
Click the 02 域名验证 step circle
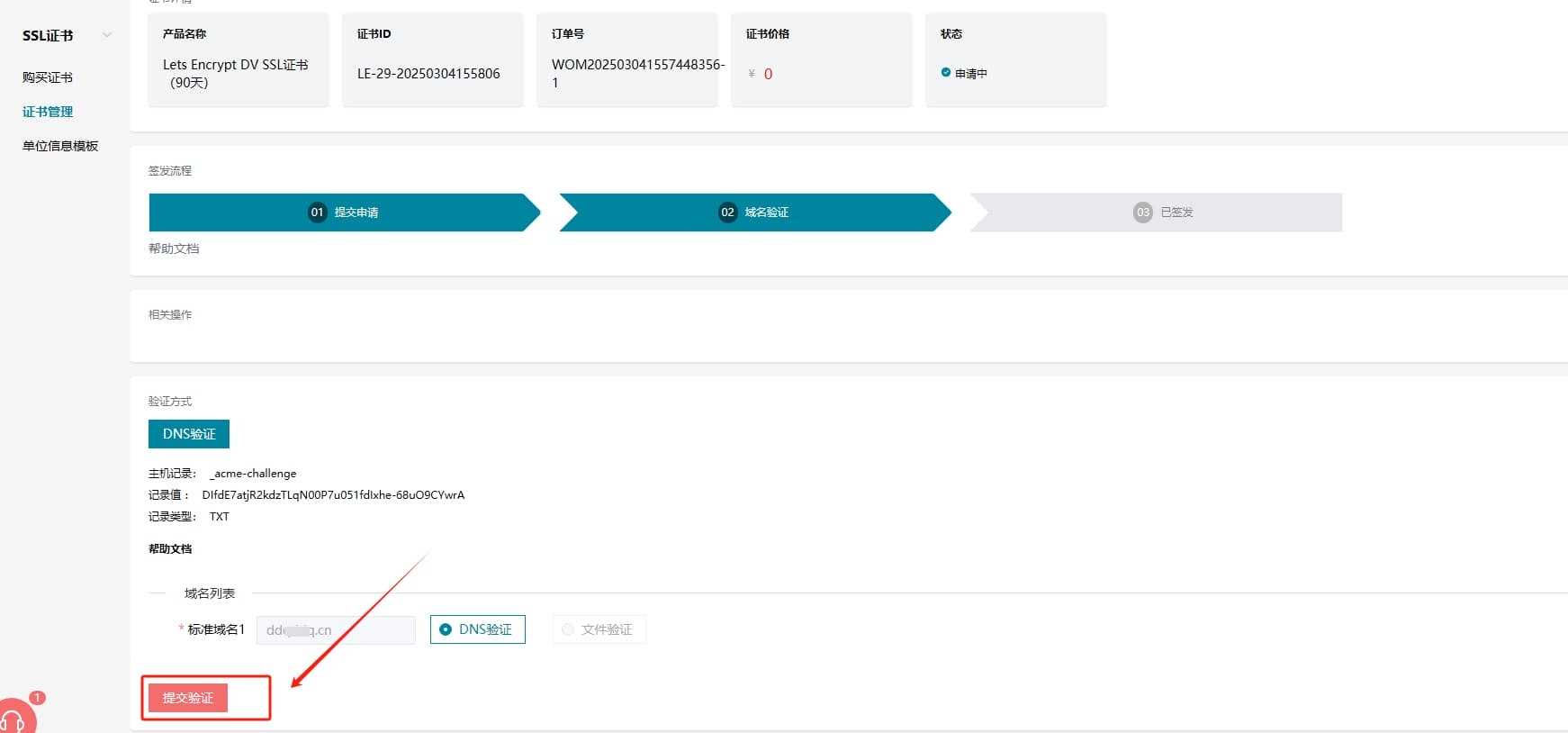coord(727,213)
